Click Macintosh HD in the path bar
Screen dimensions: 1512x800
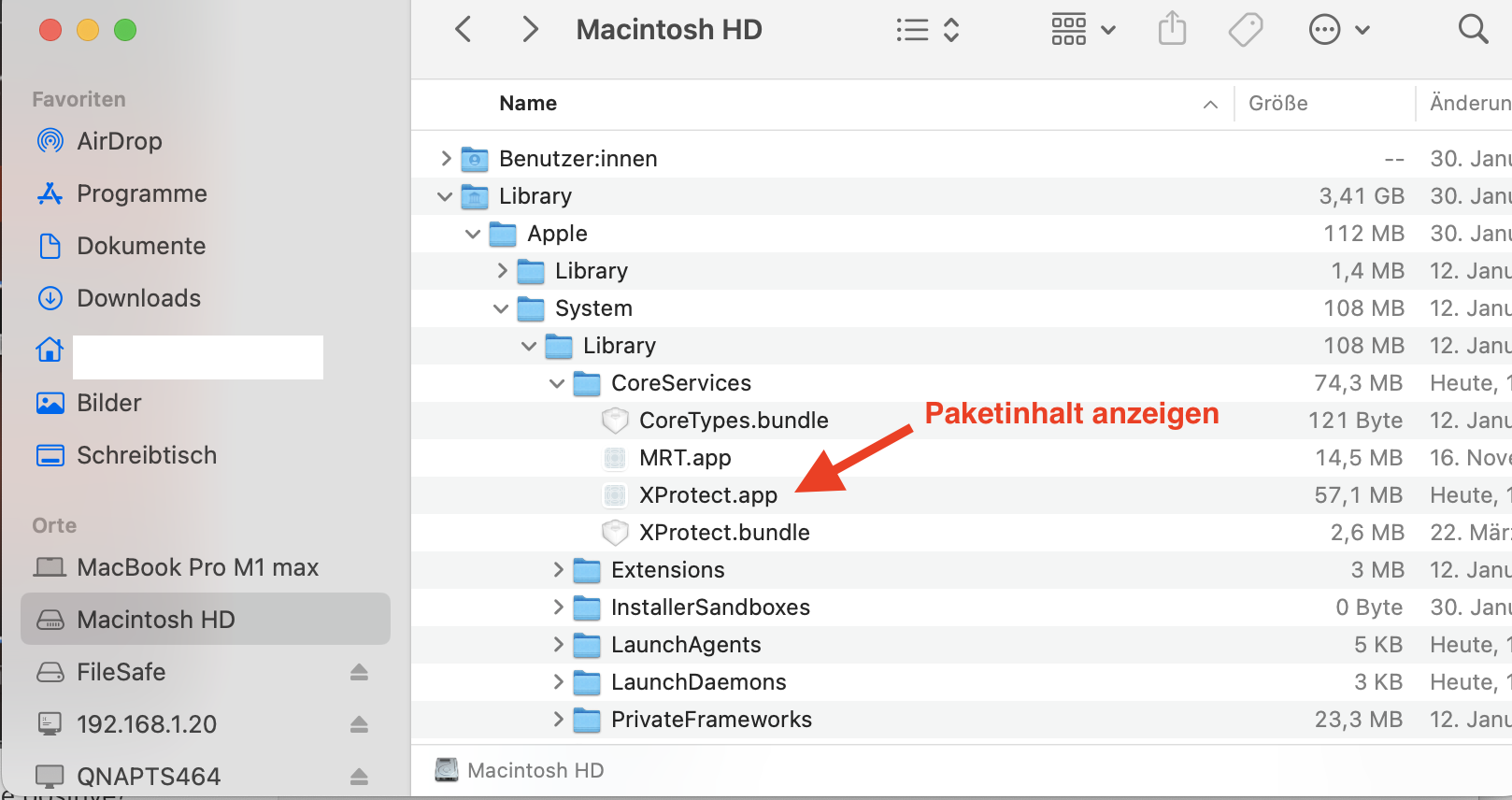tap(535, 770)
